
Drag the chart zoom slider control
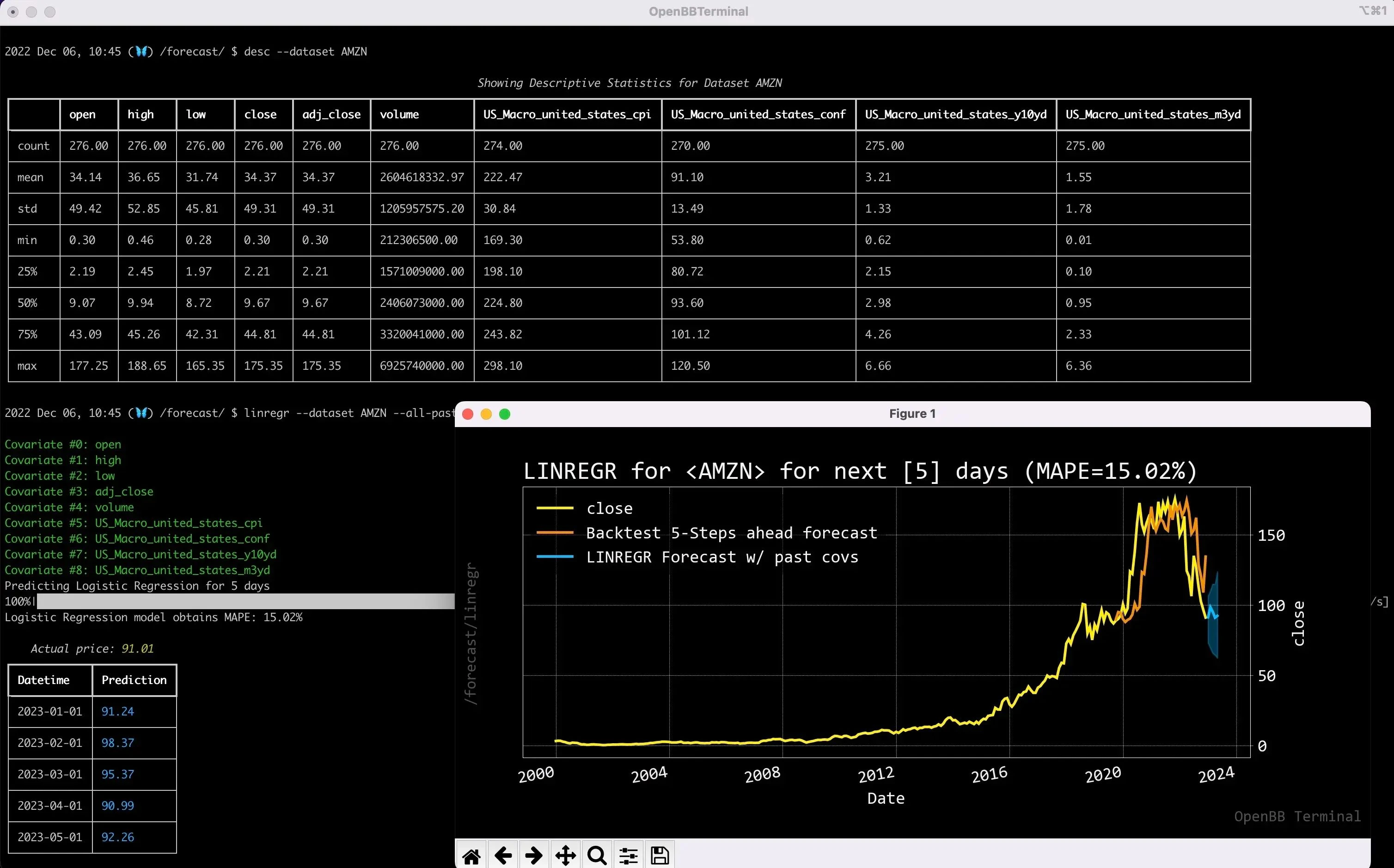[628, 855]
